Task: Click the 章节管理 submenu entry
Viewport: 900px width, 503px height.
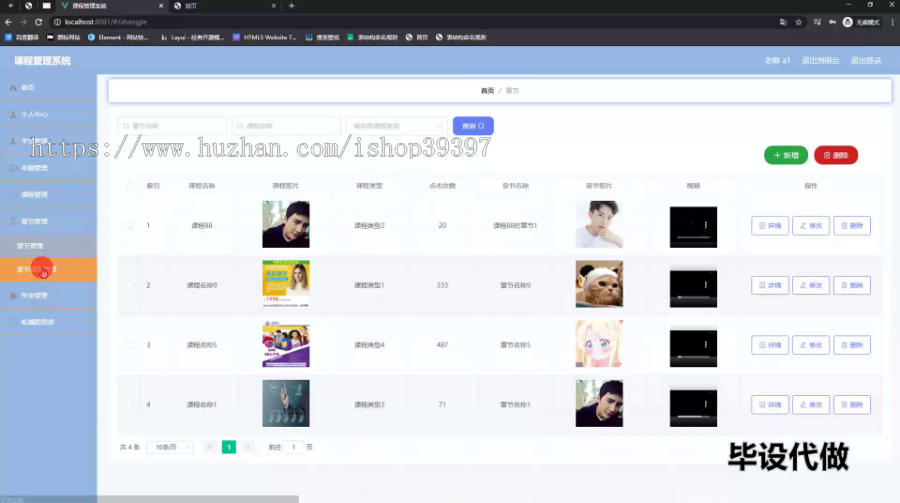Action: pyautogui.click(x=48, y=246)
